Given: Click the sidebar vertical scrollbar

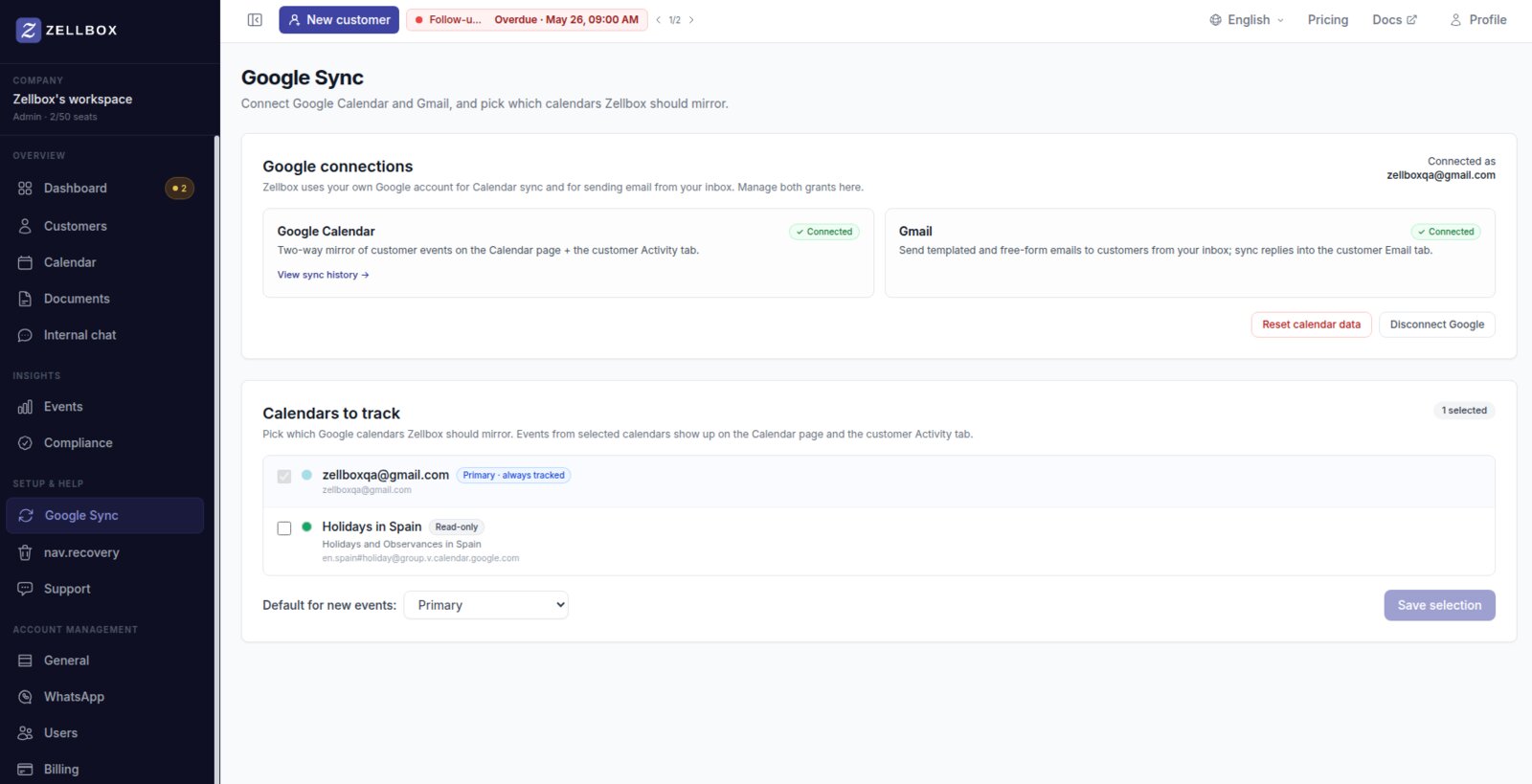Looking at the screenshot, I should point(216,459).
